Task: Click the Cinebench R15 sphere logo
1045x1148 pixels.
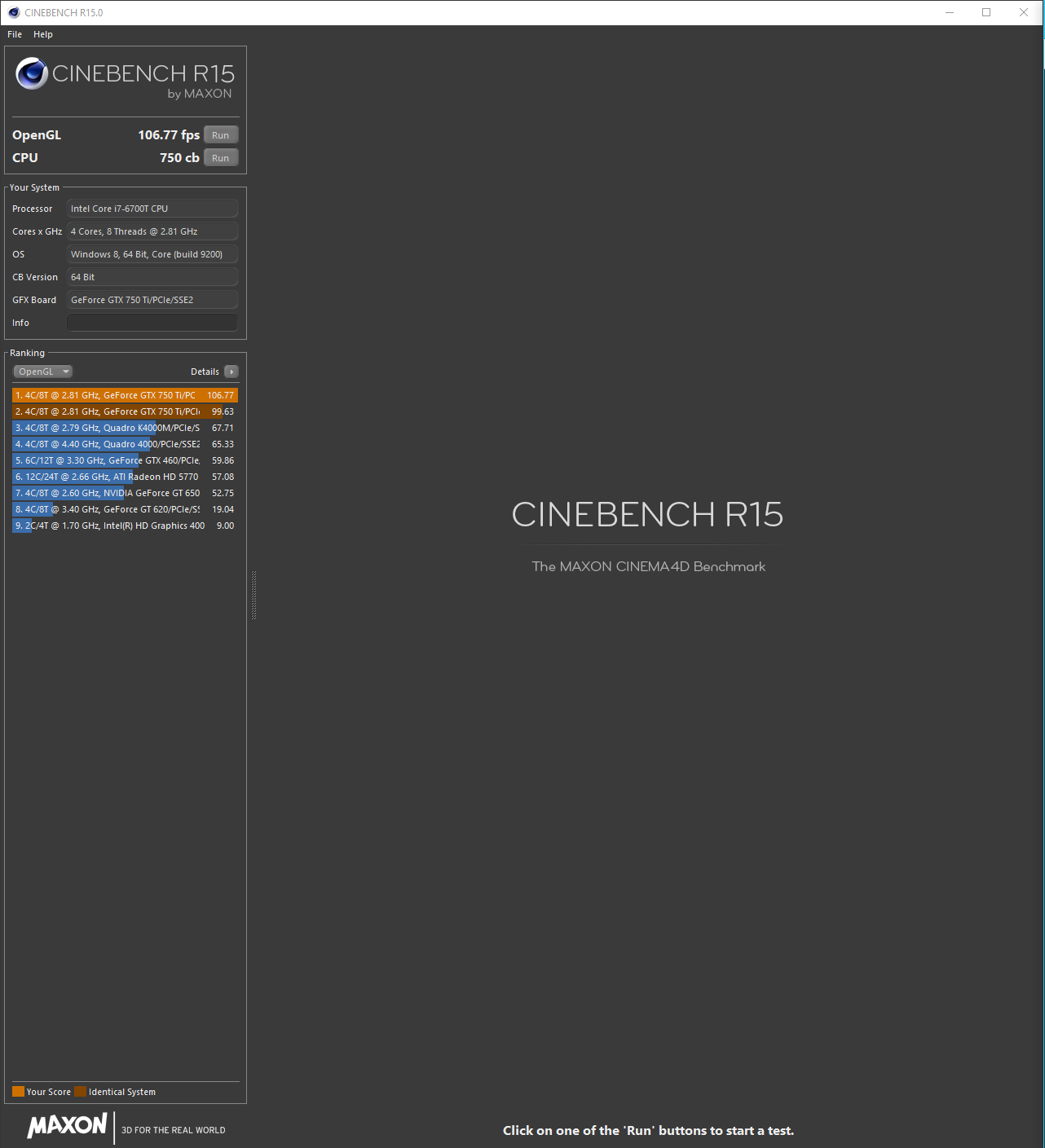Action: (32, 73)
